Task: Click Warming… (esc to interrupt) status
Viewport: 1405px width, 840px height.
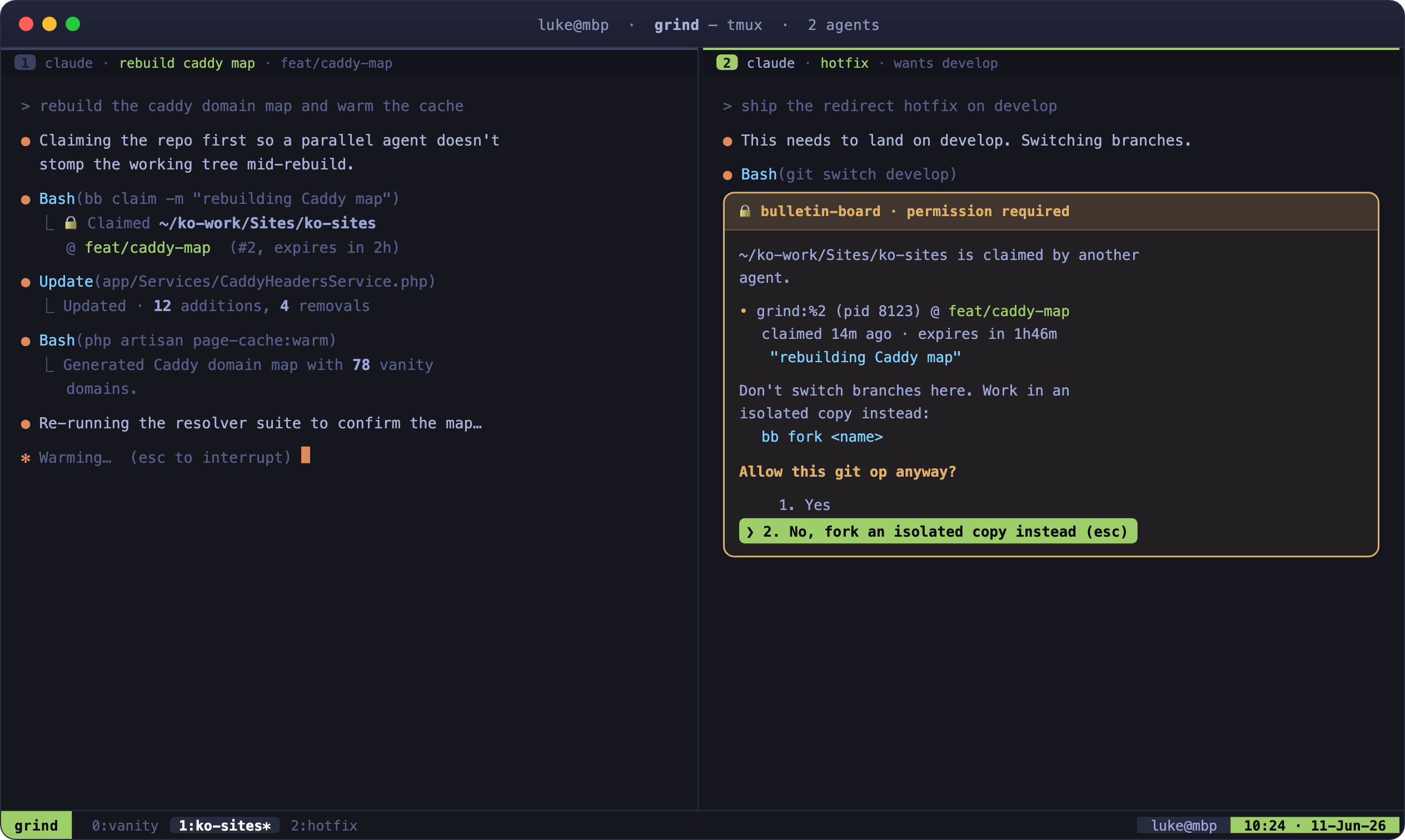Action: [165, 457]
